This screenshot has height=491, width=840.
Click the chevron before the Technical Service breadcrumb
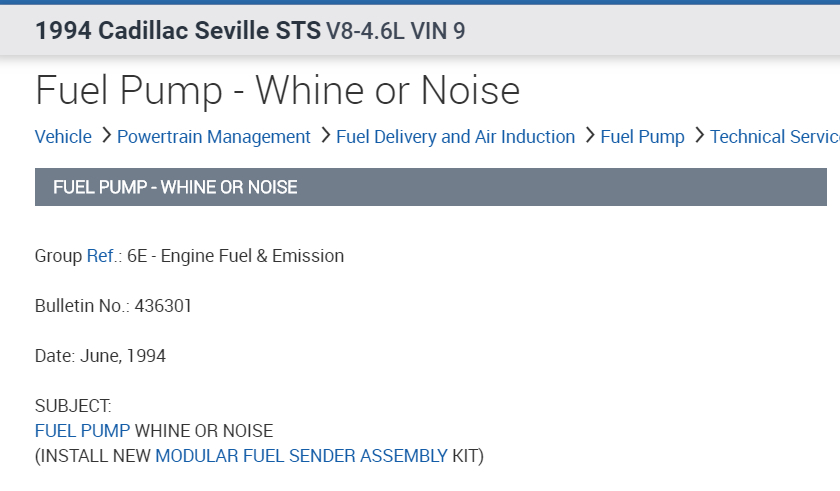point(698,136)
